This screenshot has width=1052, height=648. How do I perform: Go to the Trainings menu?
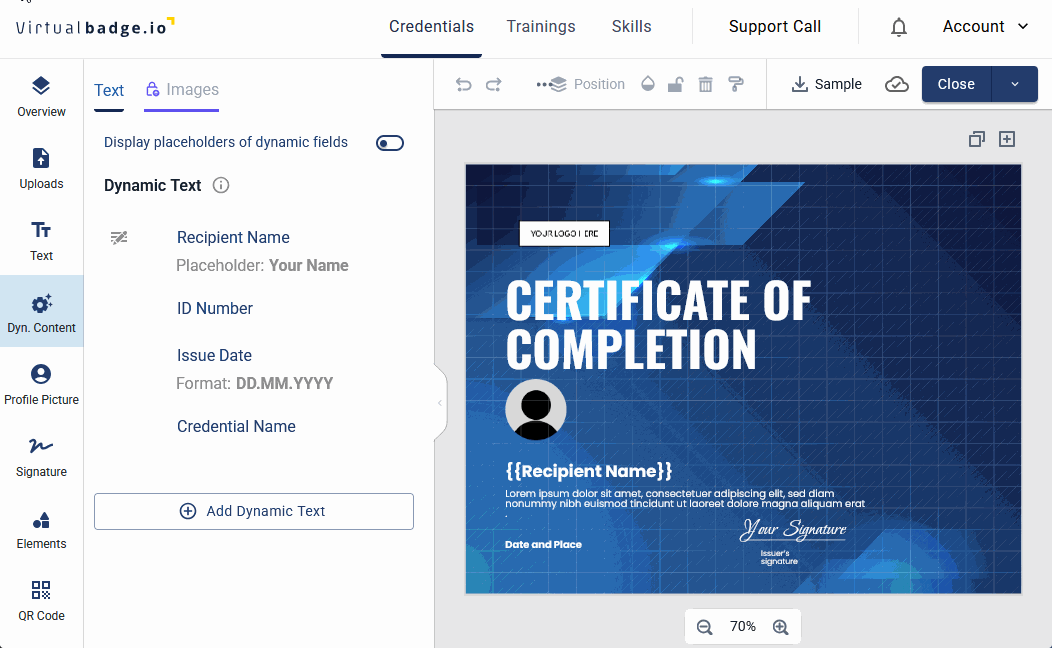click(541, 27)
